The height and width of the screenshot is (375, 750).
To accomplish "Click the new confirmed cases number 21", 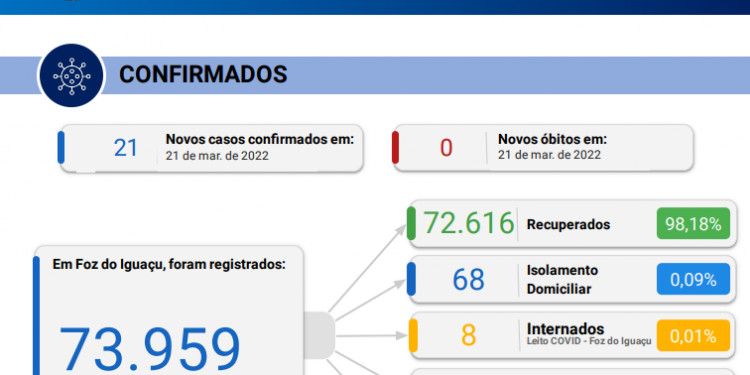I will click(126, 148).
